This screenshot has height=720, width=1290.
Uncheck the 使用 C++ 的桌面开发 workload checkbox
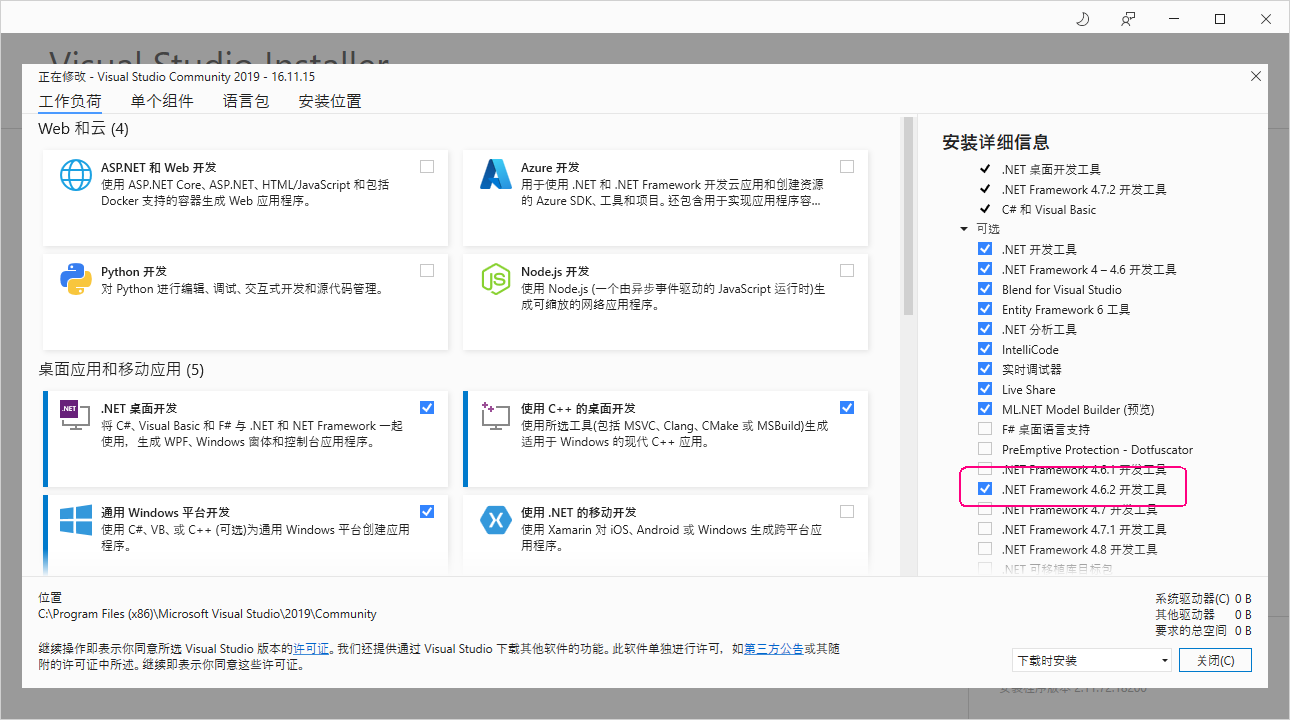(x=847, y=407)
